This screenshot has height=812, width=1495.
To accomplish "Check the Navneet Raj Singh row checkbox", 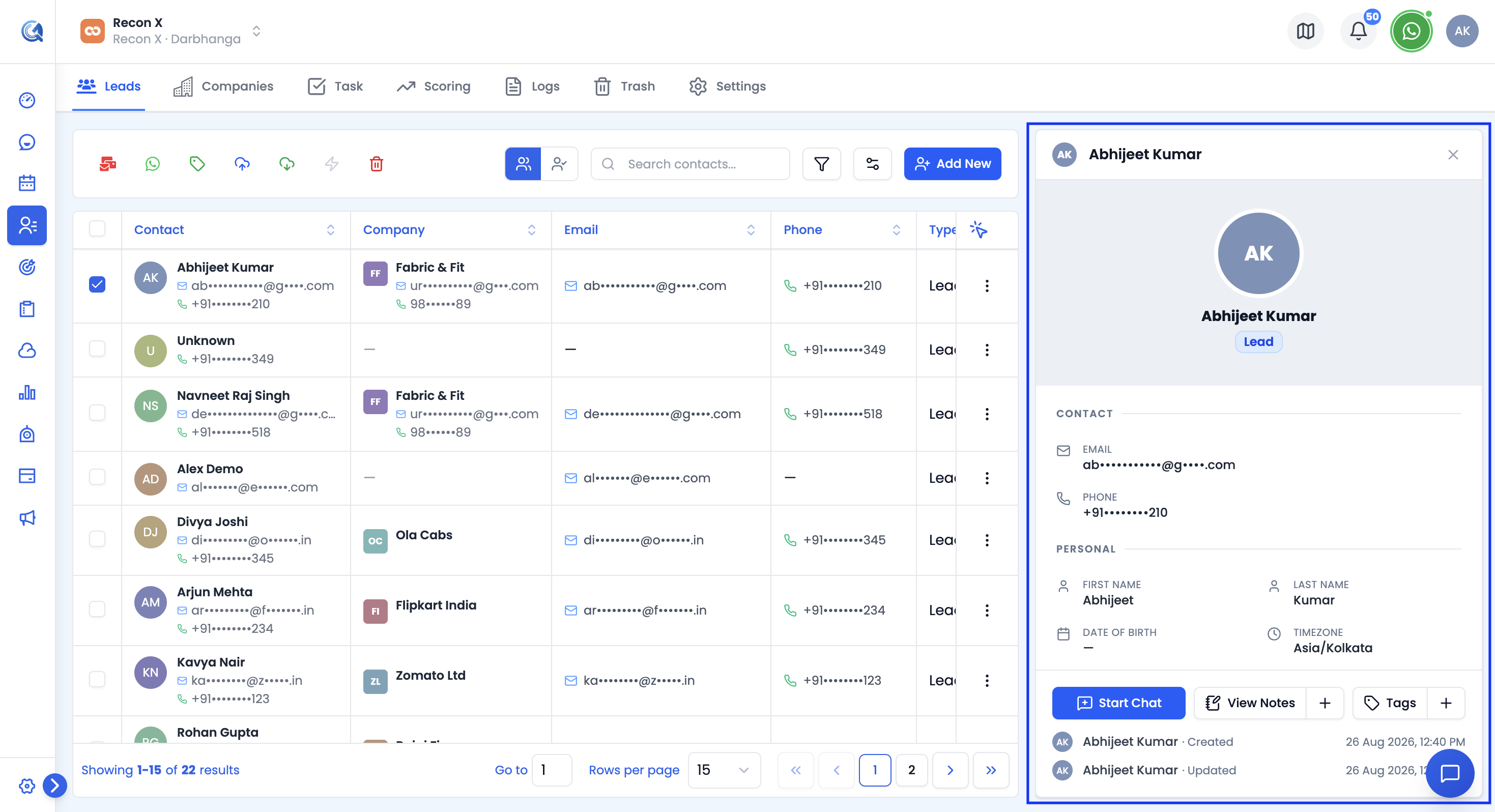I will [x=97, y=413].
